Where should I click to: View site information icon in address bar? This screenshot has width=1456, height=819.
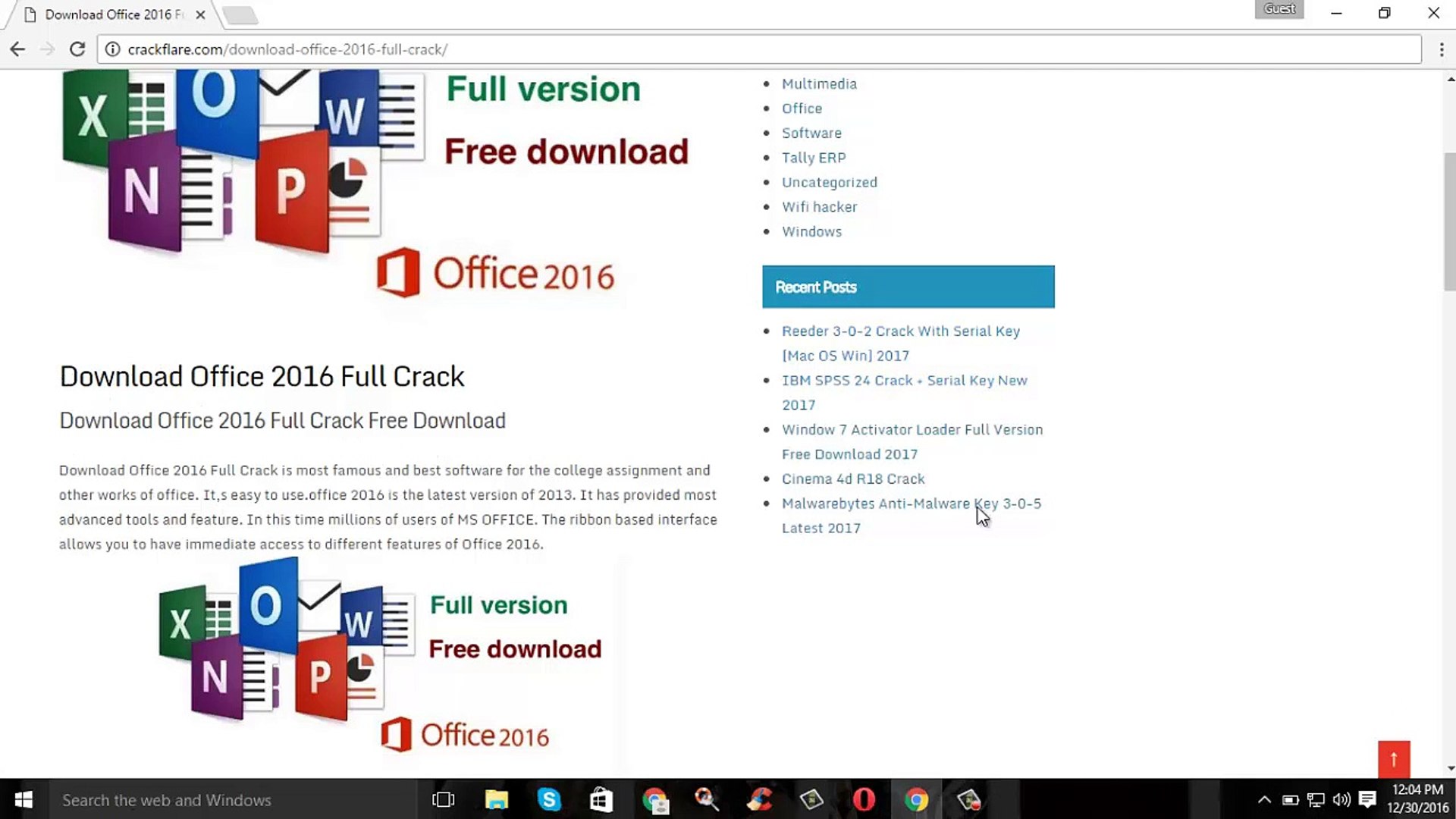(x=112, y=49)
